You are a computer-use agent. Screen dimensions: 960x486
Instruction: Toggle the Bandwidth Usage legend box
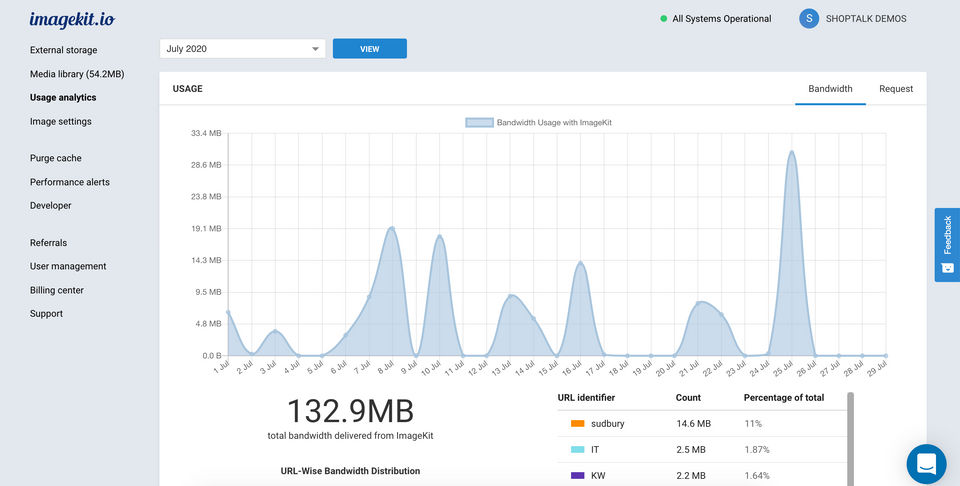point(479,123)
